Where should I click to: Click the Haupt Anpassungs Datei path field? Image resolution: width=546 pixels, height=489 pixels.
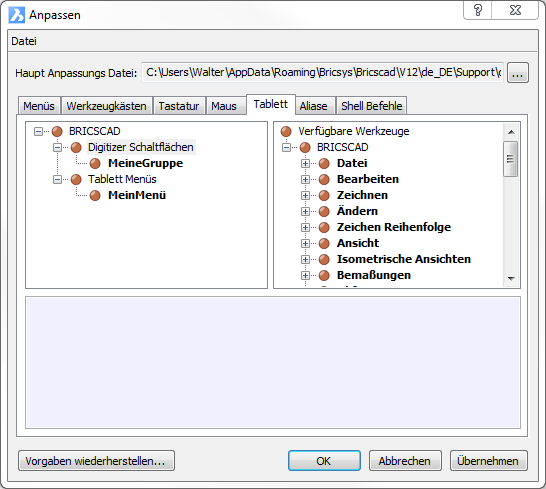click(x=322, y=72)
